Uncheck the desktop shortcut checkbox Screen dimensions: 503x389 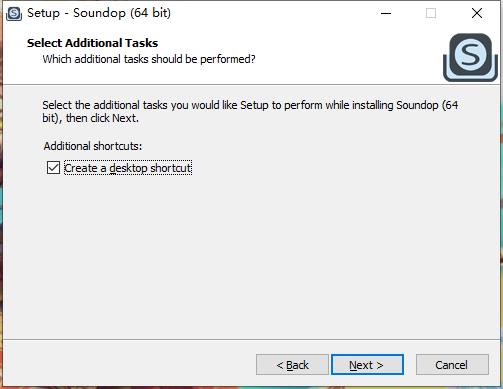[x=53, y=168]
